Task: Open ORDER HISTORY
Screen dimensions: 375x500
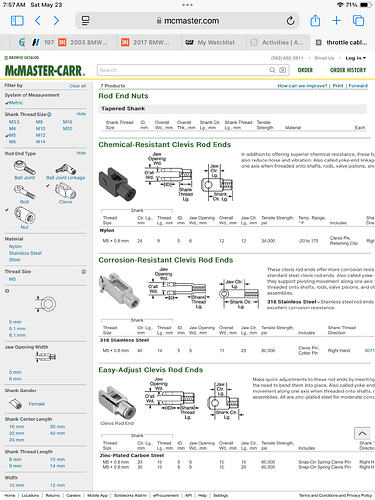Action: tap(348, 70)
